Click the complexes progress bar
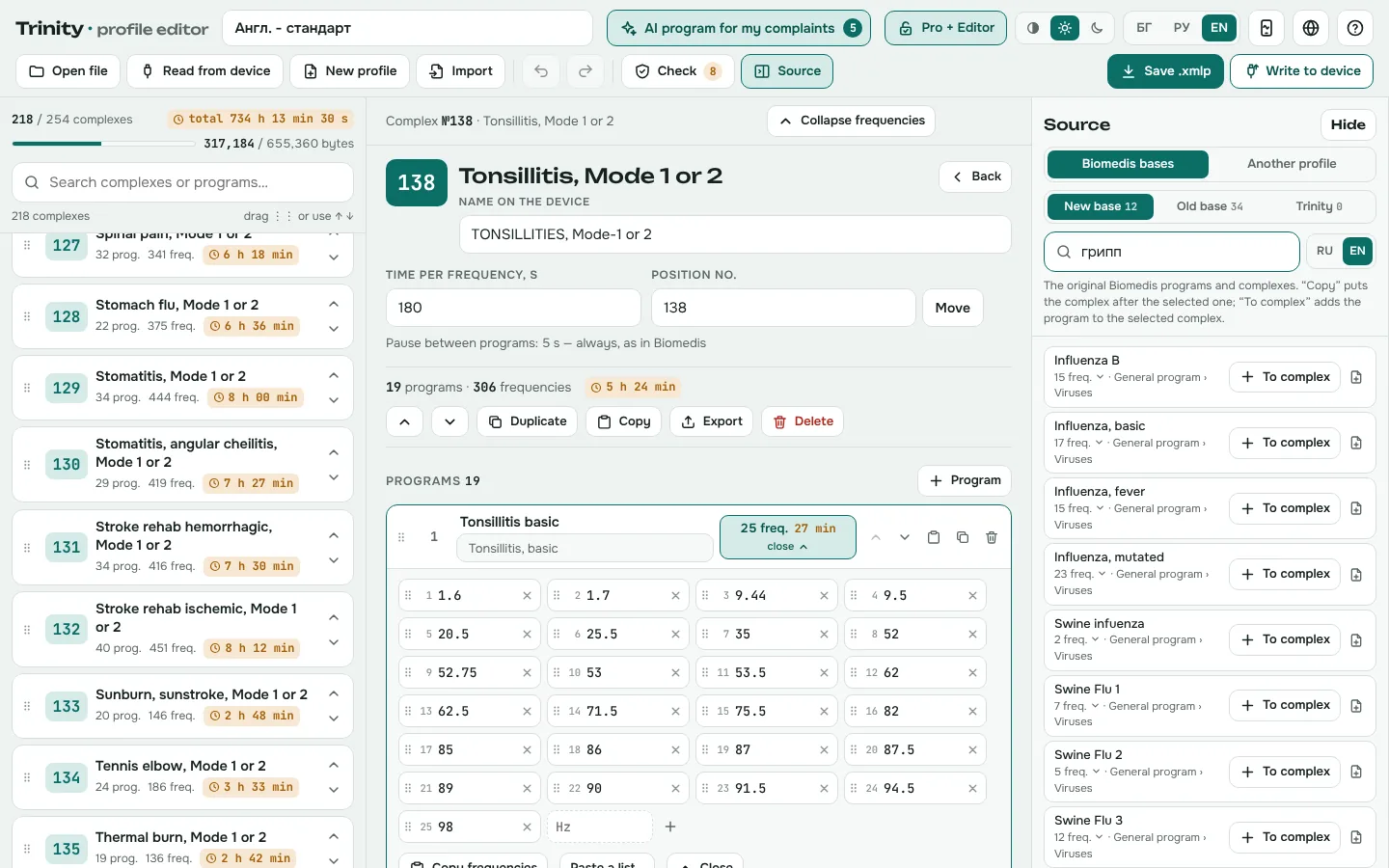The width and height of the screenshot is (1389, 868). click(x=102, y=144)
